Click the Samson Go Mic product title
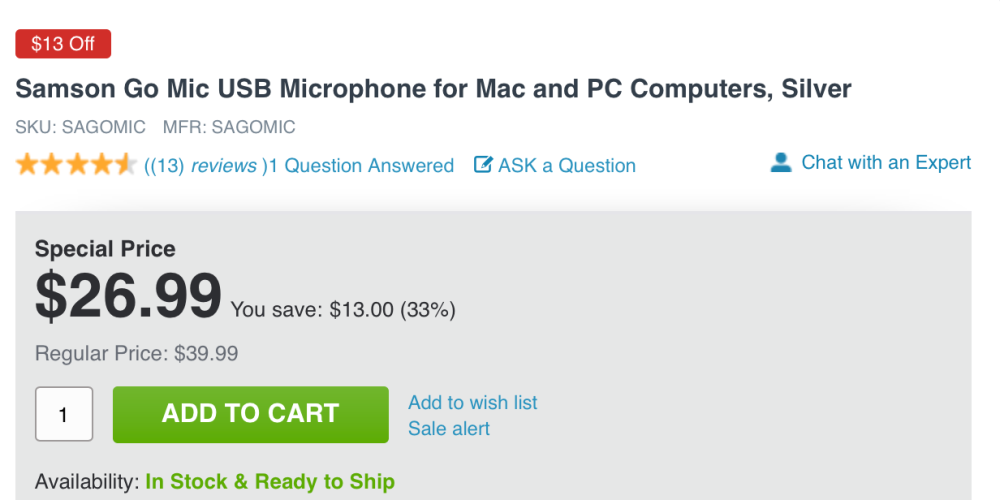1000x500 pixels. pyautogui.click(x=433, y=88)
